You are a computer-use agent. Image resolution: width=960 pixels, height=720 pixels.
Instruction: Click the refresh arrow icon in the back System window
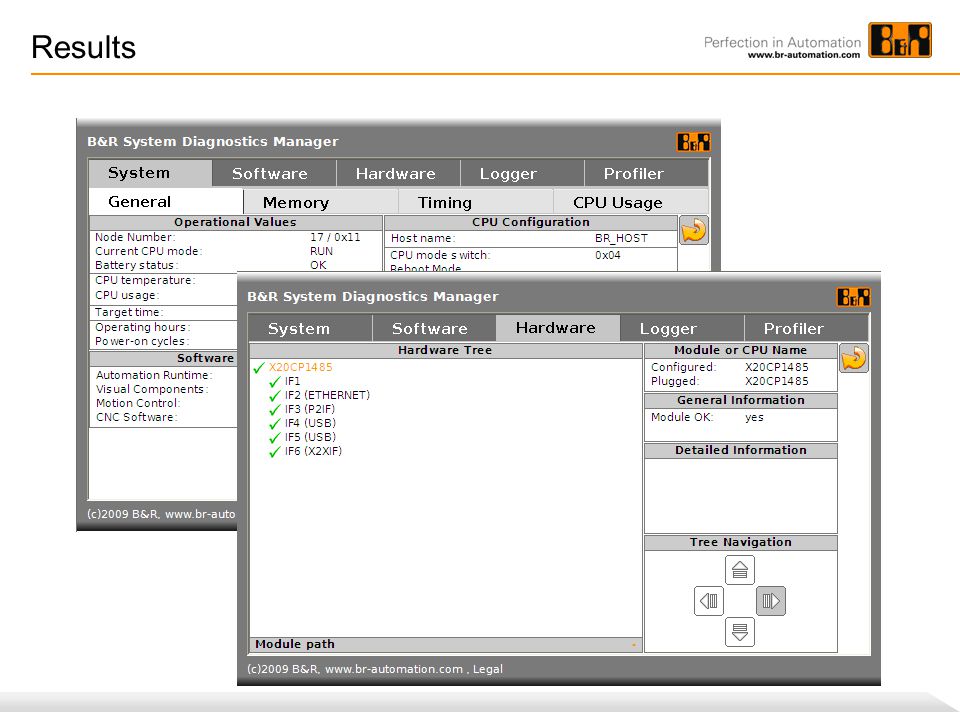(694, 231)
